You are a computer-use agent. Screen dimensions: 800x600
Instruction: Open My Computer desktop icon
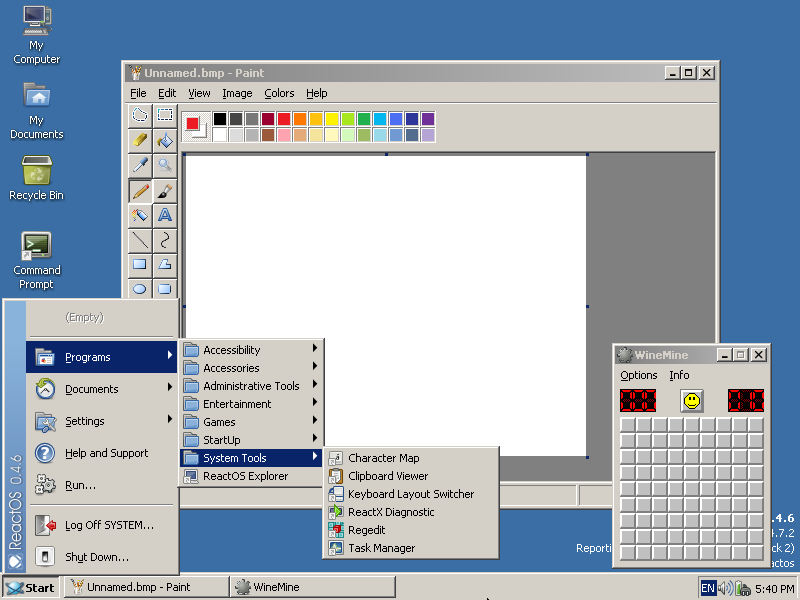pyautogui.click(x=37, y=35)
